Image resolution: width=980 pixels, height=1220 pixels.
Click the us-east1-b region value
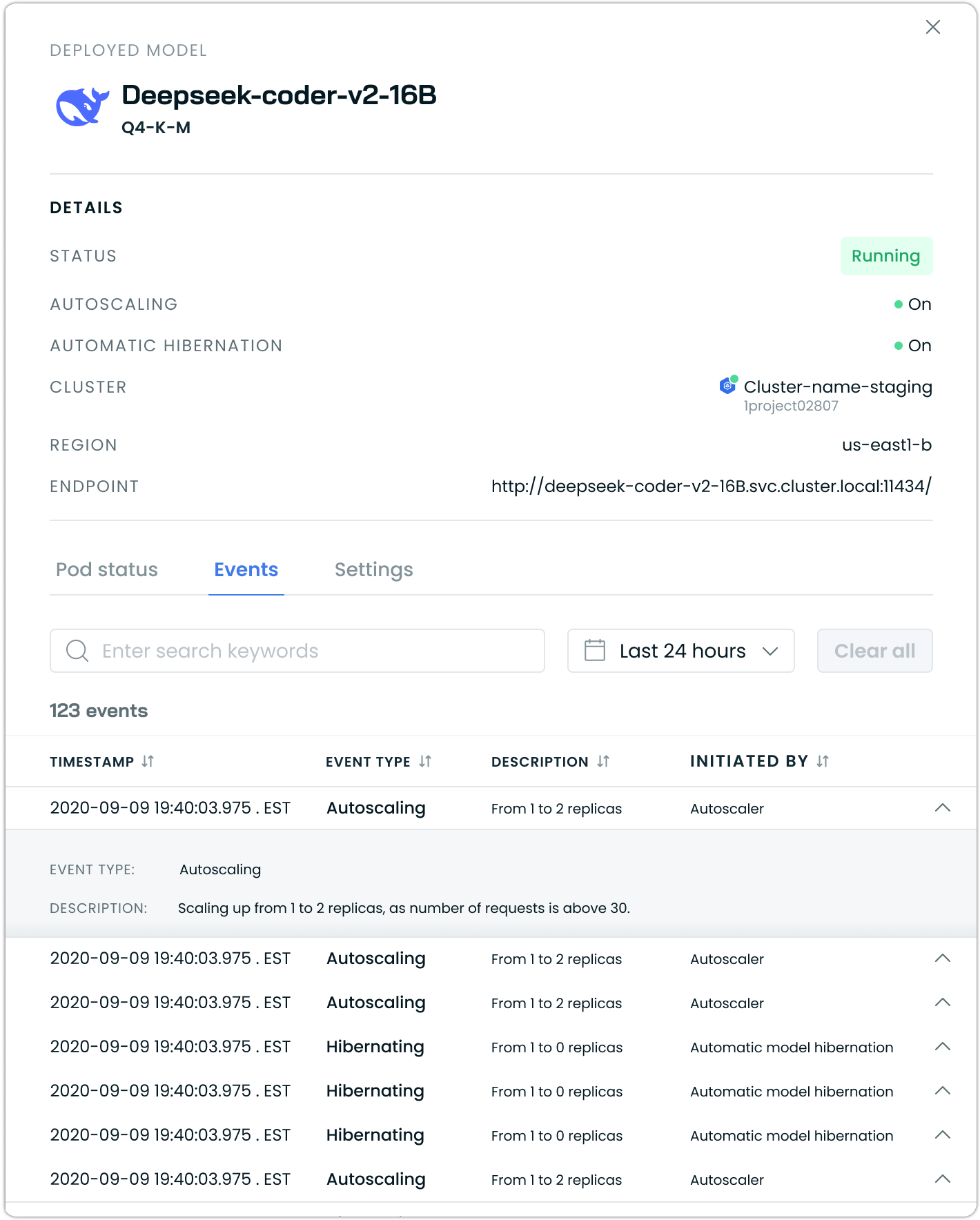tap(887, 445)
